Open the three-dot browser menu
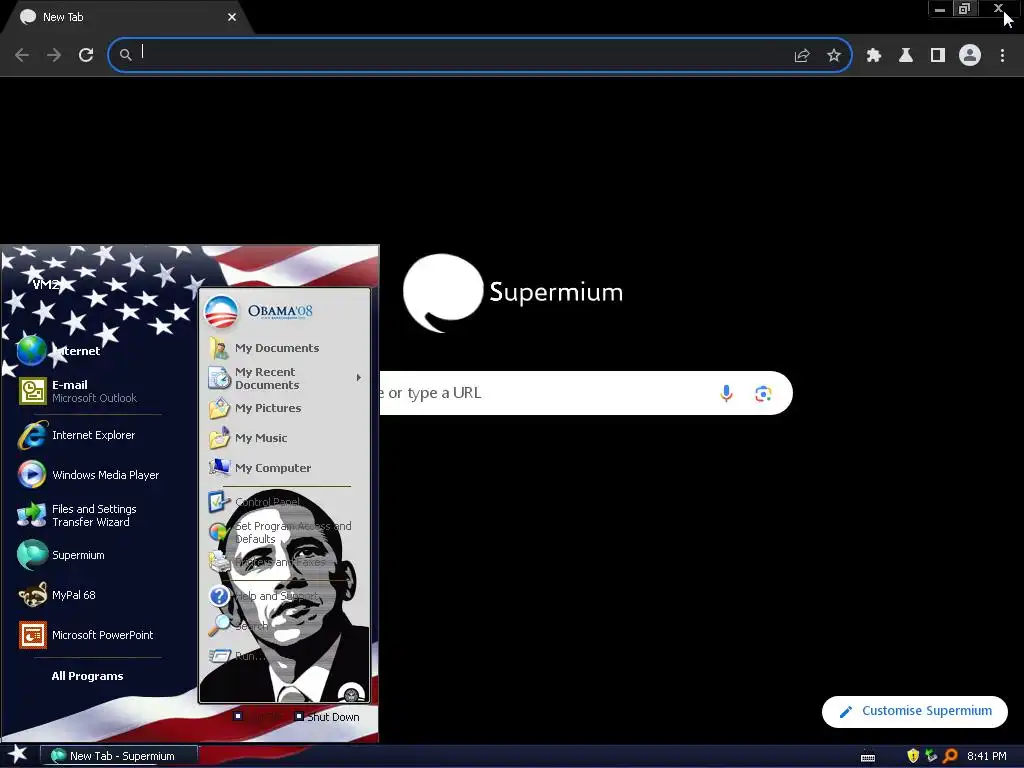Screen dimensions: 1024x768 coord(1002,56)
